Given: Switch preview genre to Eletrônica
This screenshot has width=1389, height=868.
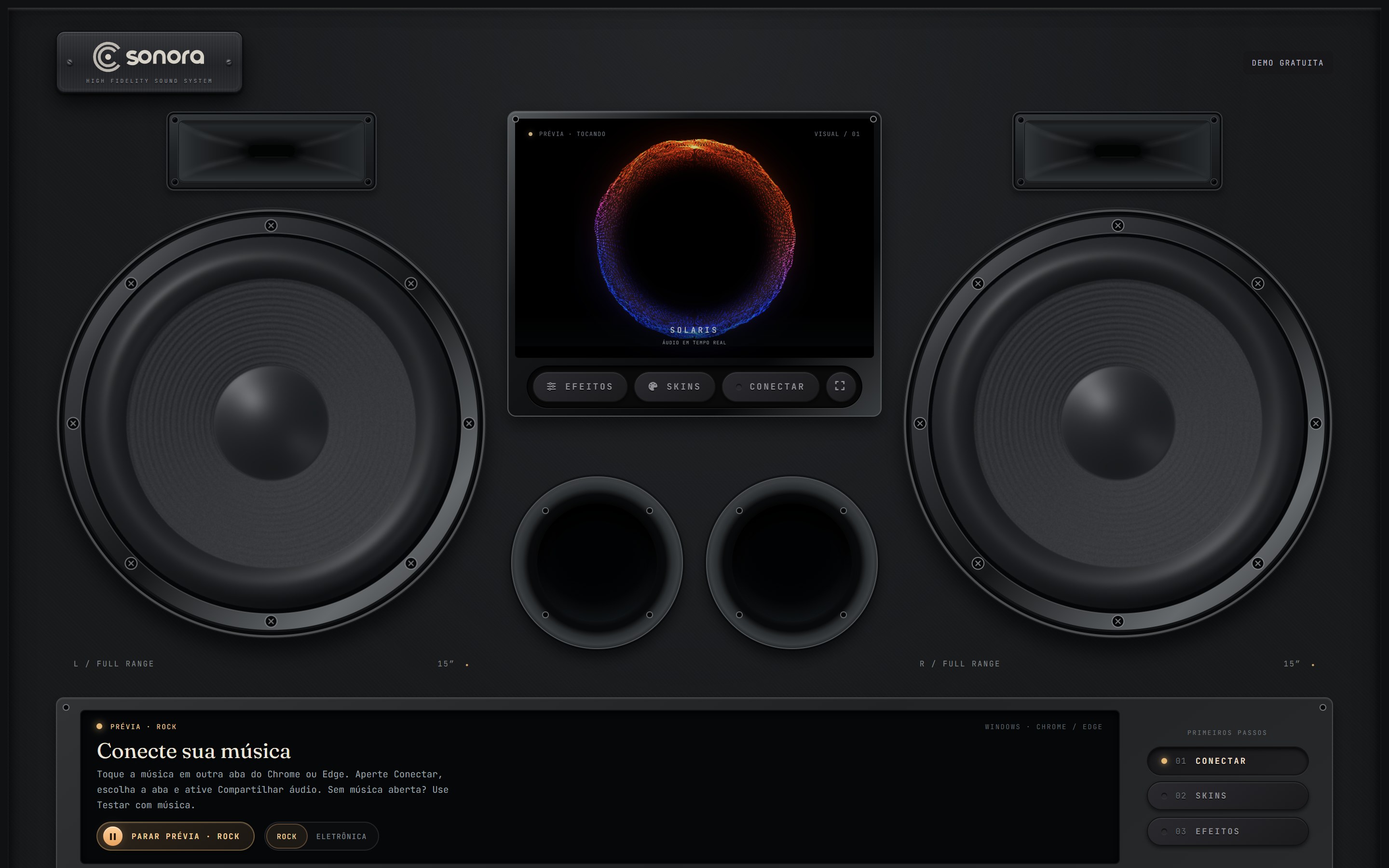Looking at the screenshot, I should coord(341,837).
